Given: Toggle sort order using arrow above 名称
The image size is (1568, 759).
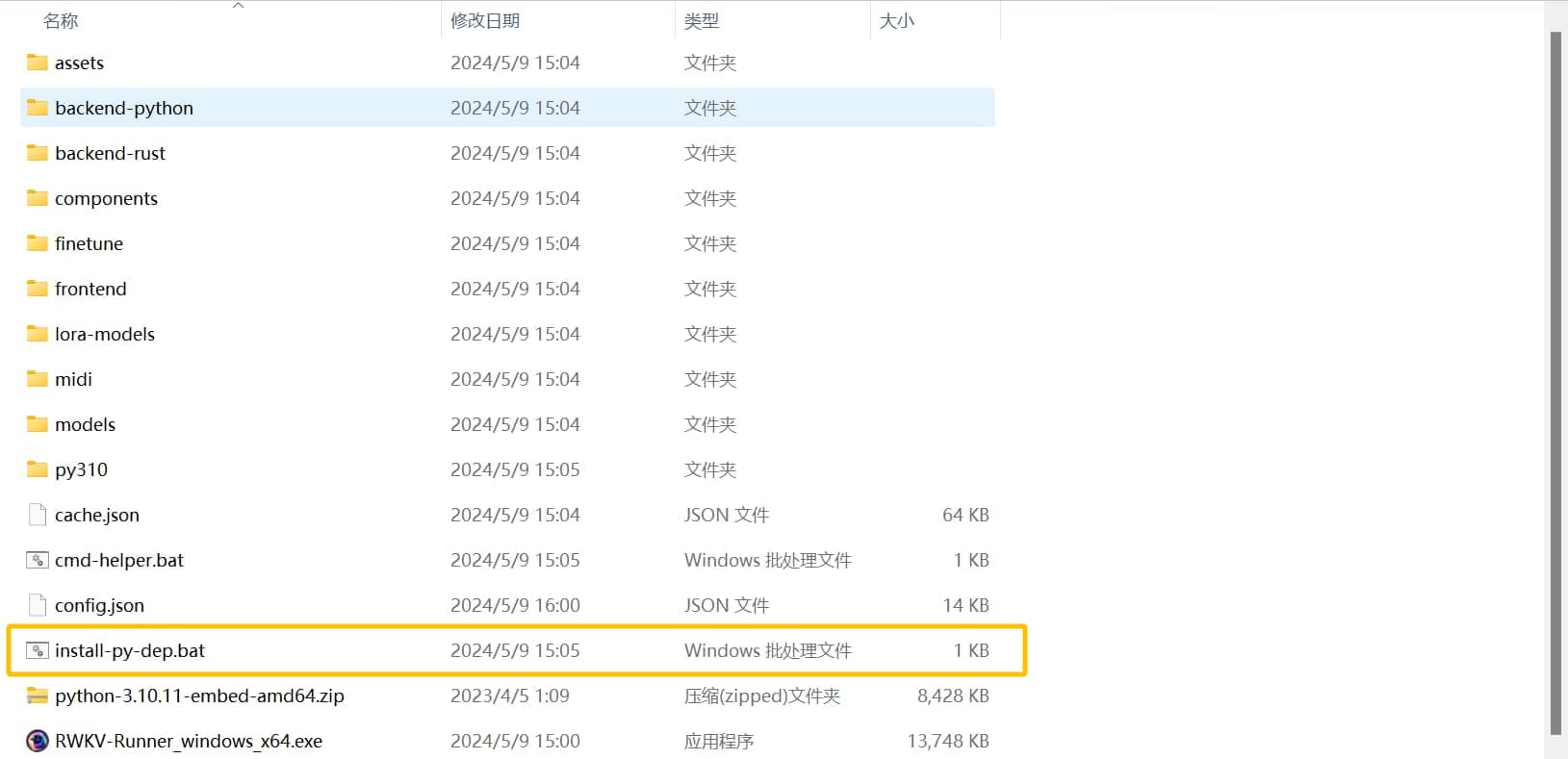Looking at the screenshot, I should [x=239, y=6].
